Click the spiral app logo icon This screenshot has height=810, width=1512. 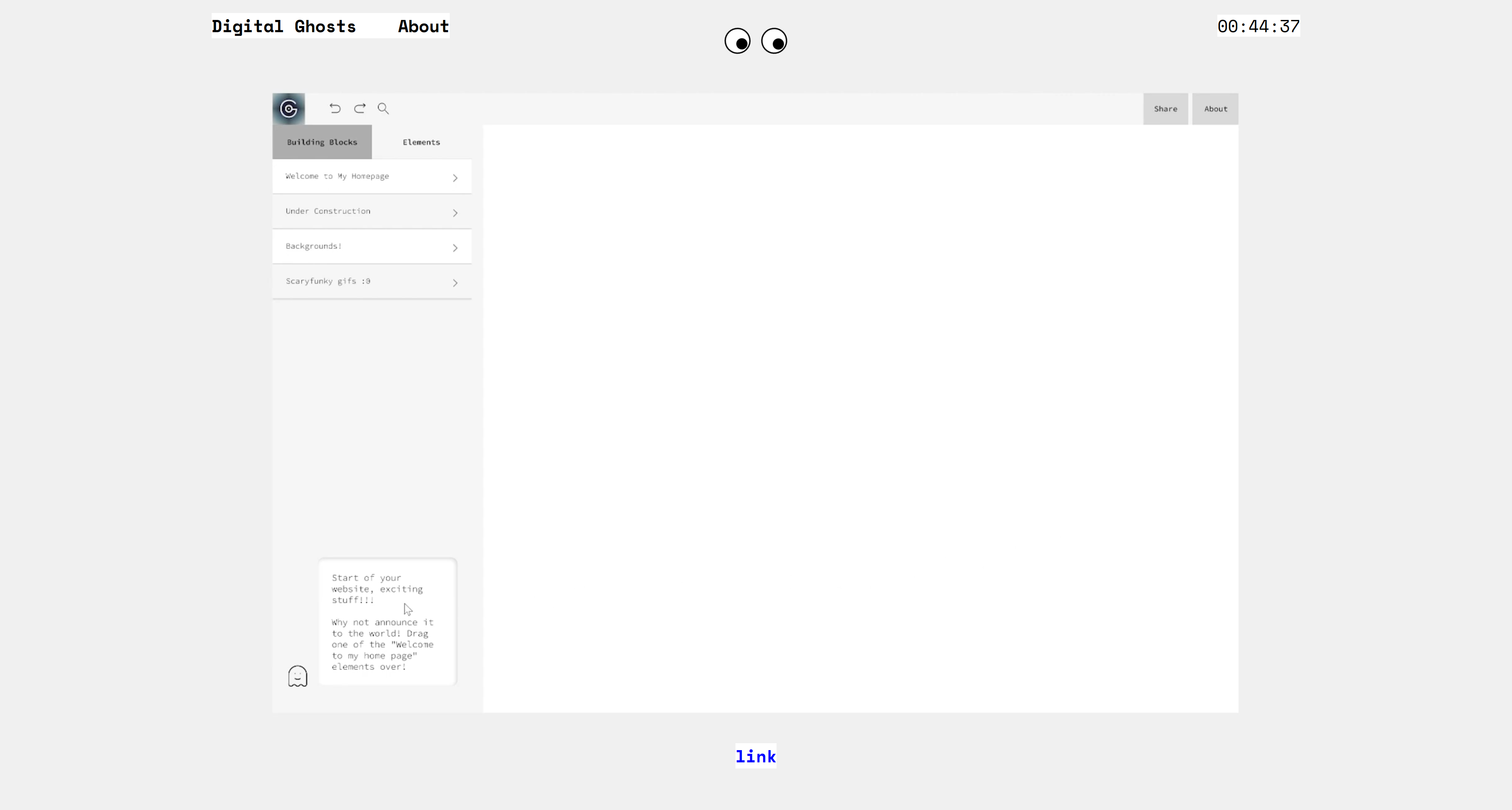(288, 109)
